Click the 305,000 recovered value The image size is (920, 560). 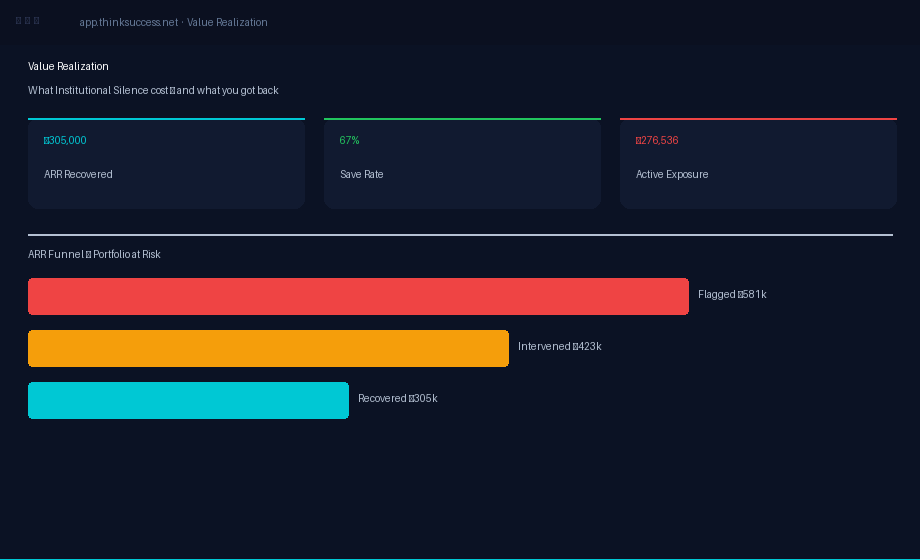pyautogui.click(x=65, y=140)
